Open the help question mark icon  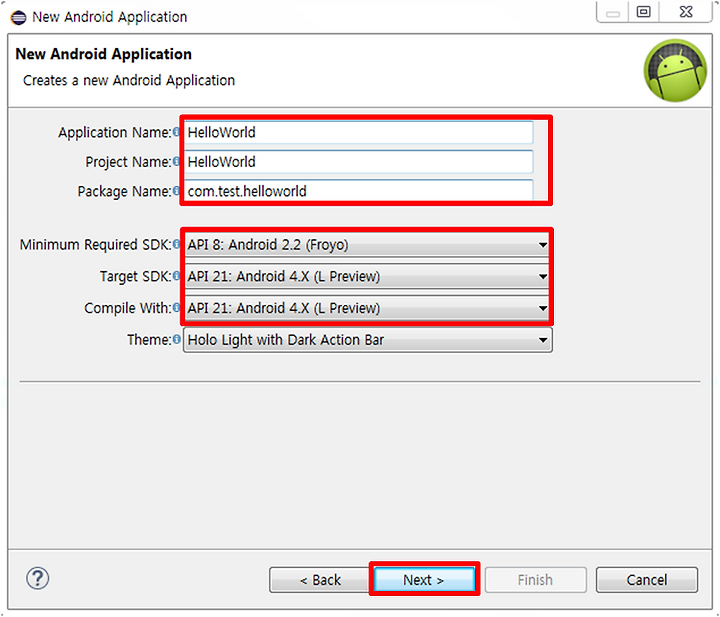[x=37, y=578]
